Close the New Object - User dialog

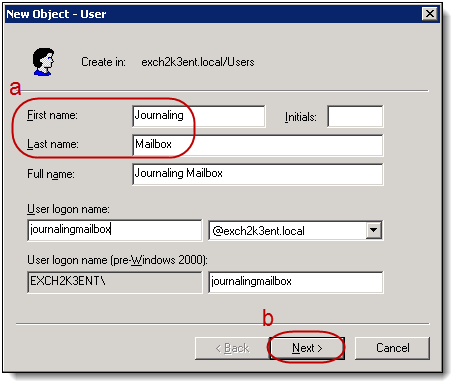click(x=430, y=14)
